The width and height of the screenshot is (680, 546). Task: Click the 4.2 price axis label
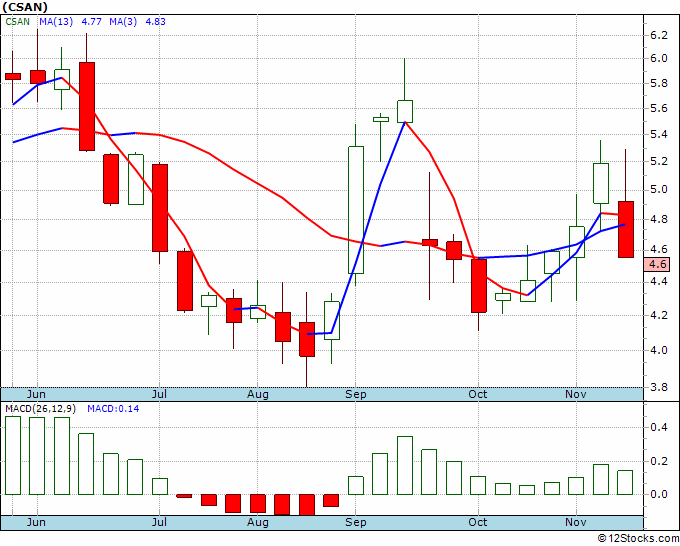click(x=658, y=315)
